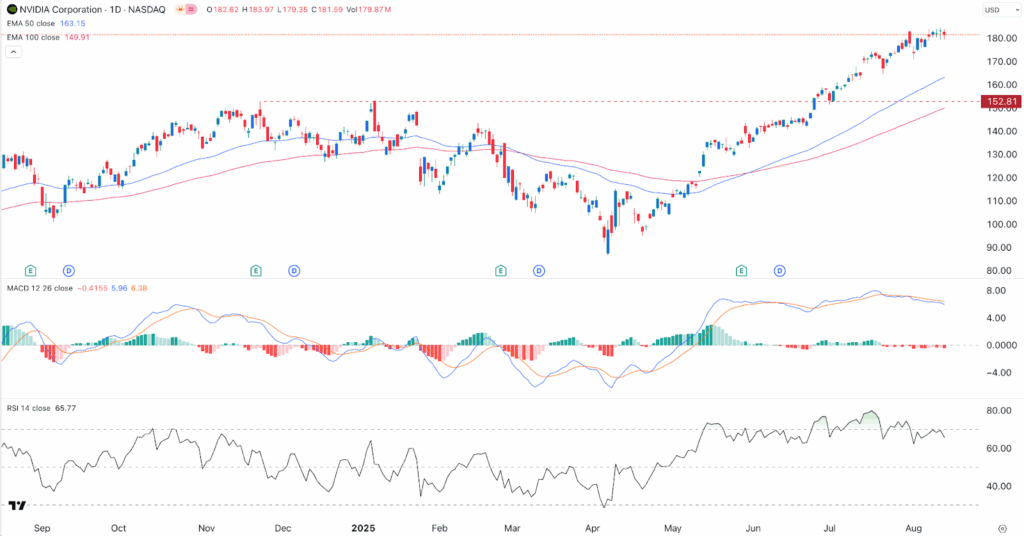The image size is (1024, 536).
Task: Click the TradingView logo in the bottom-left corner
Action: point(18,506)
